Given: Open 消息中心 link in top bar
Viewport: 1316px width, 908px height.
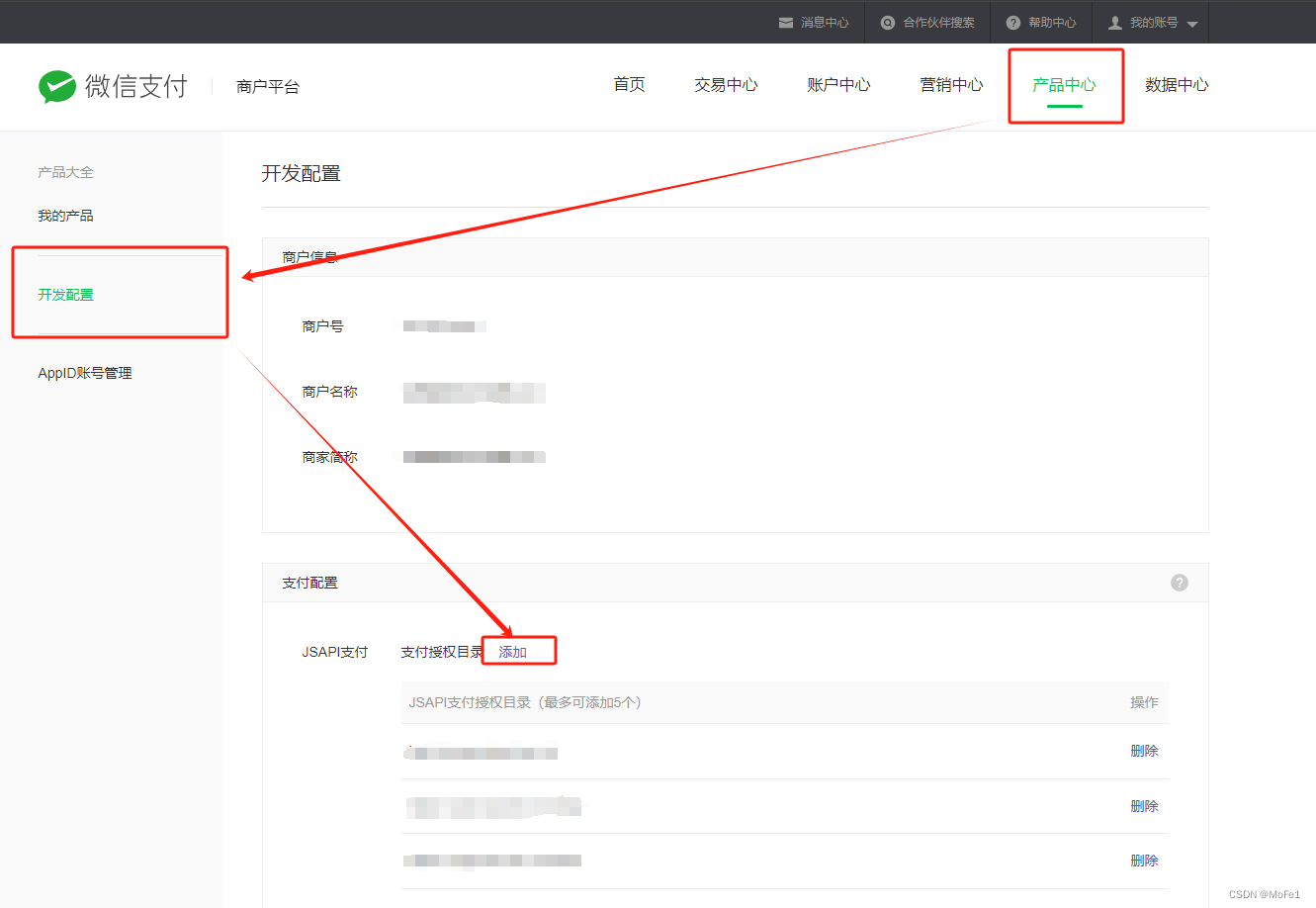Looking at the screenshot, I should tap(825, 22).
